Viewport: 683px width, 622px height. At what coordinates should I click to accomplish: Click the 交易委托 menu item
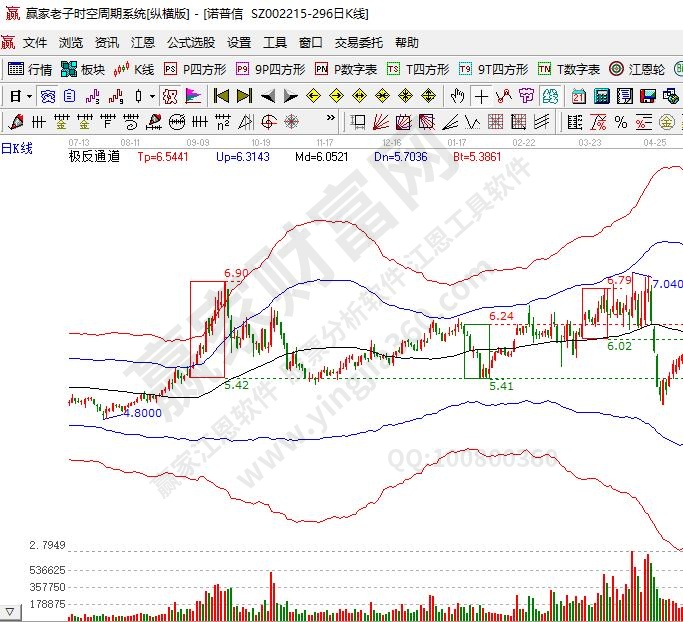(x=358, y=43)
